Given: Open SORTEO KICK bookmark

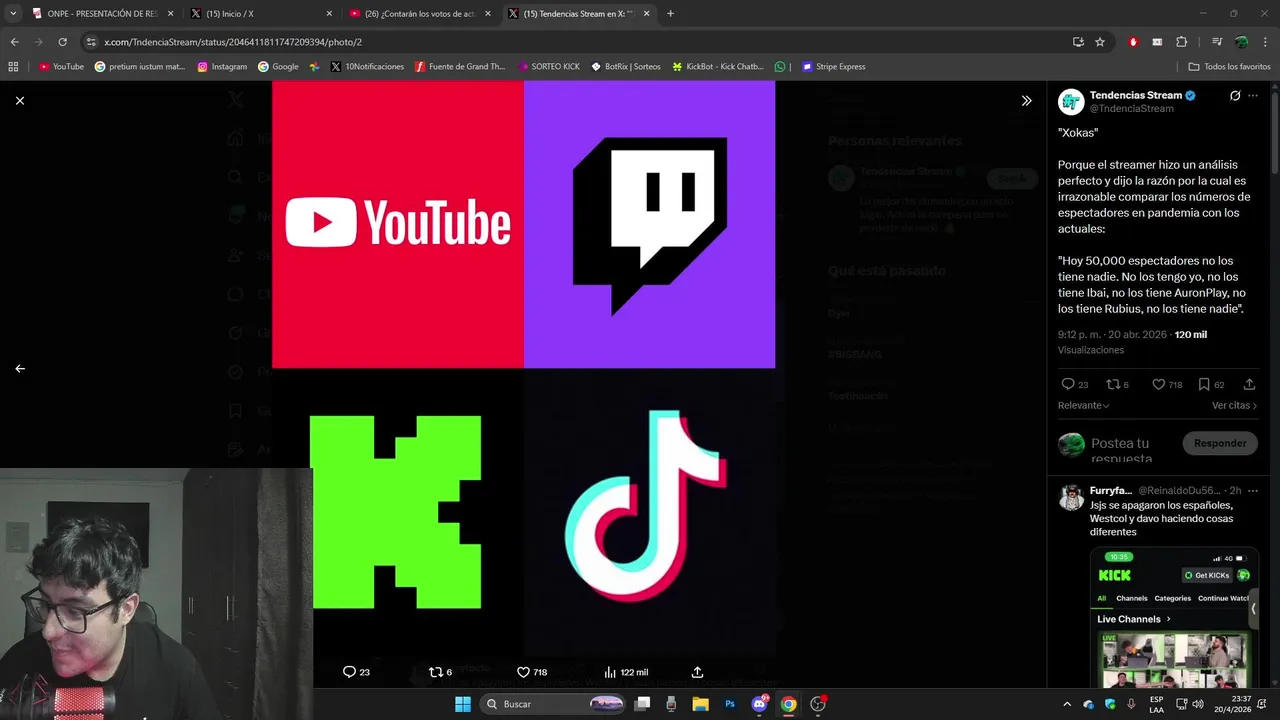Looking at the screenshot, I should coord(549,66).
